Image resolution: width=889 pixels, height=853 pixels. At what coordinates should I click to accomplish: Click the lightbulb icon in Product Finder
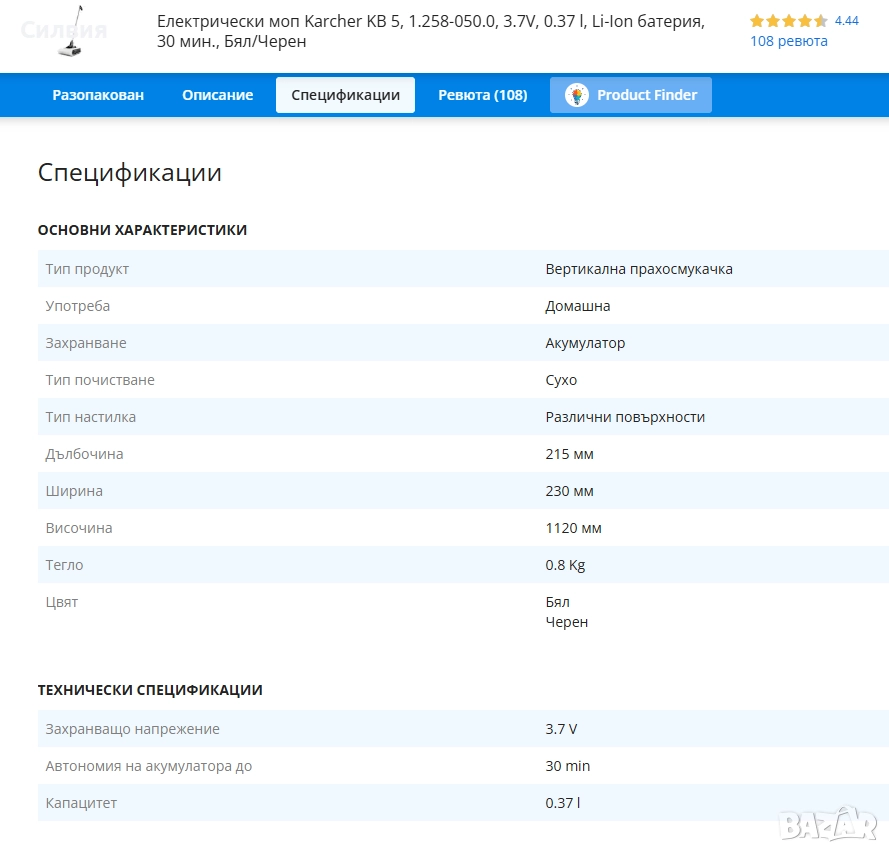click(577, 95)
